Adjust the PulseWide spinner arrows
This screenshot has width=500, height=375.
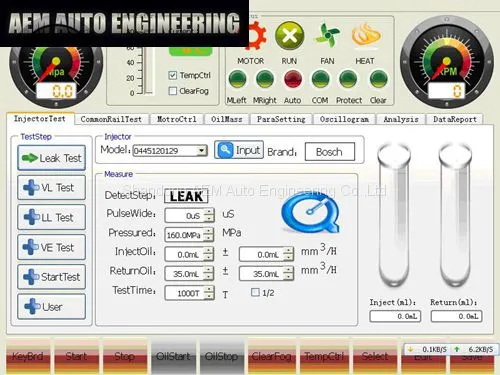[x=209, y=215]
